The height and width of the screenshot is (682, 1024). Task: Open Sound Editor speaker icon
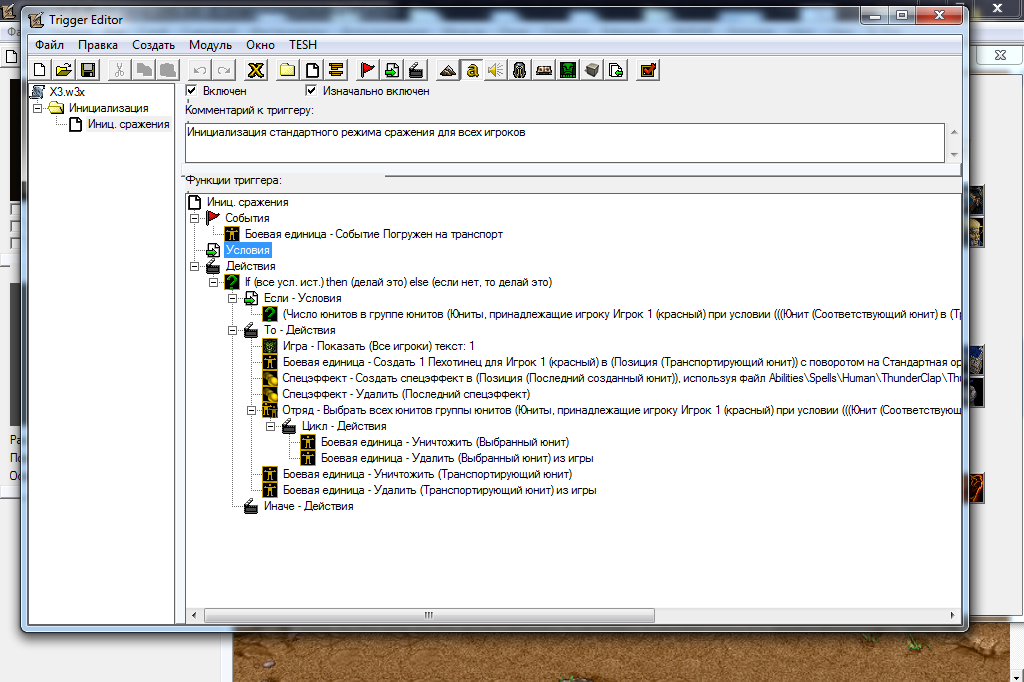[496, 70]
